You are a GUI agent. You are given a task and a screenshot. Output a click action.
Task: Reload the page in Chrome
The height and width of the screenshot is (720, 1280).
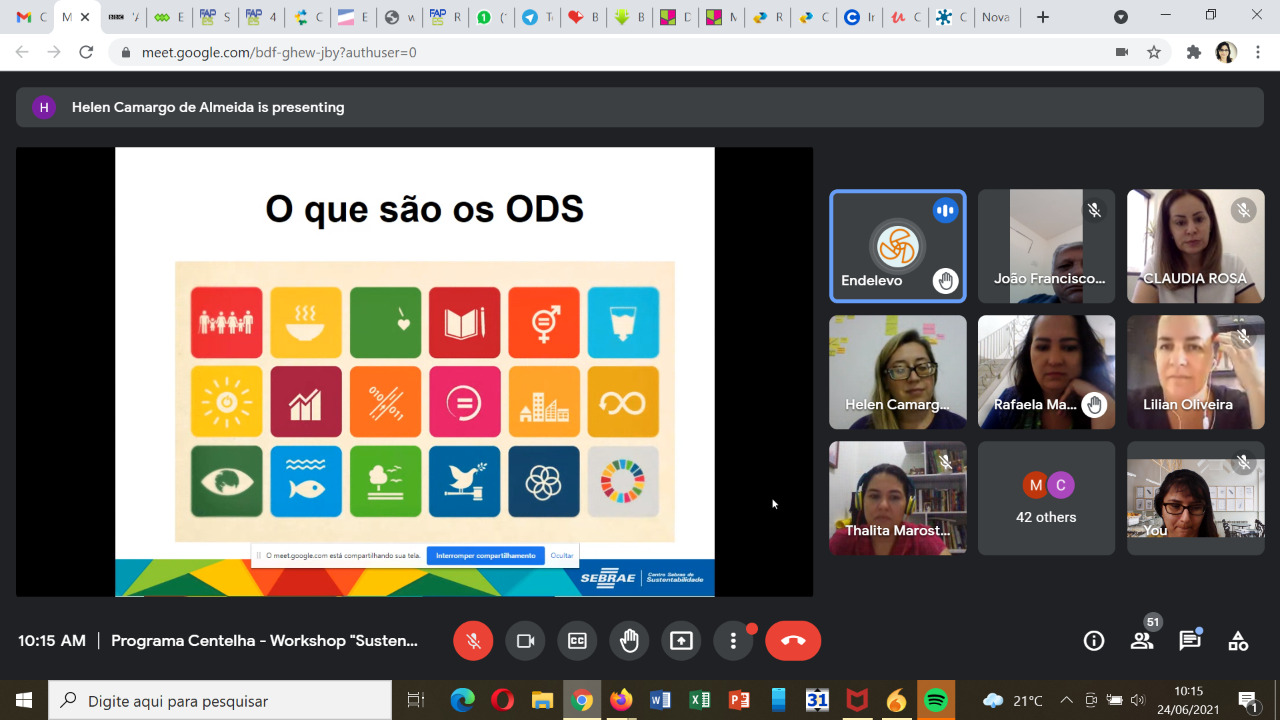(86, 52)
